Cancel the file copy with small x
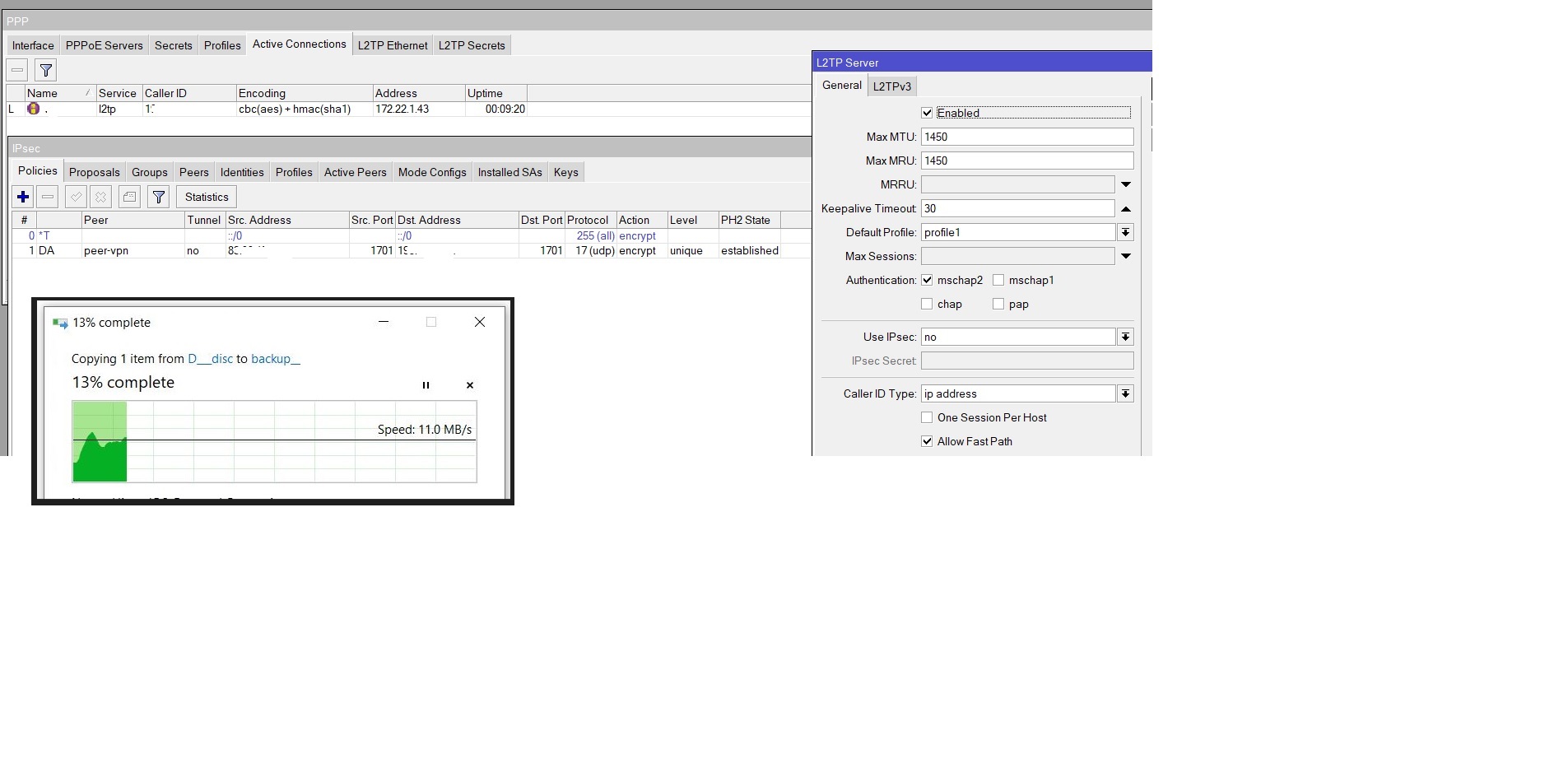Screen dimensions: 1568x768 click(470, 385)
